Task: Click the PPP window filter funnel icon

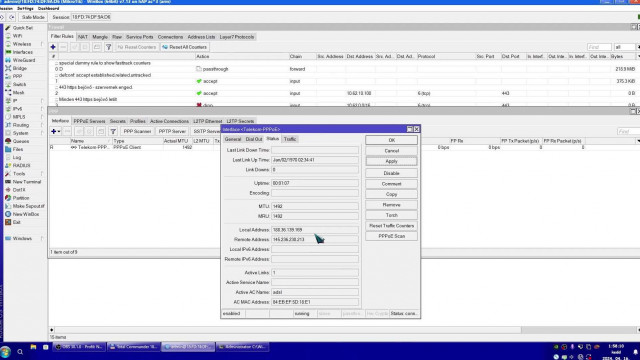Action: (113, 131)
